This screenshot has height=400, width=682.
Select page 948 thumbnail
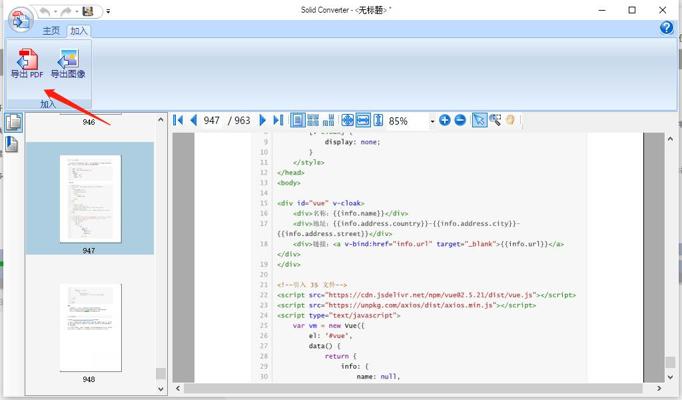tap(90, 327)
